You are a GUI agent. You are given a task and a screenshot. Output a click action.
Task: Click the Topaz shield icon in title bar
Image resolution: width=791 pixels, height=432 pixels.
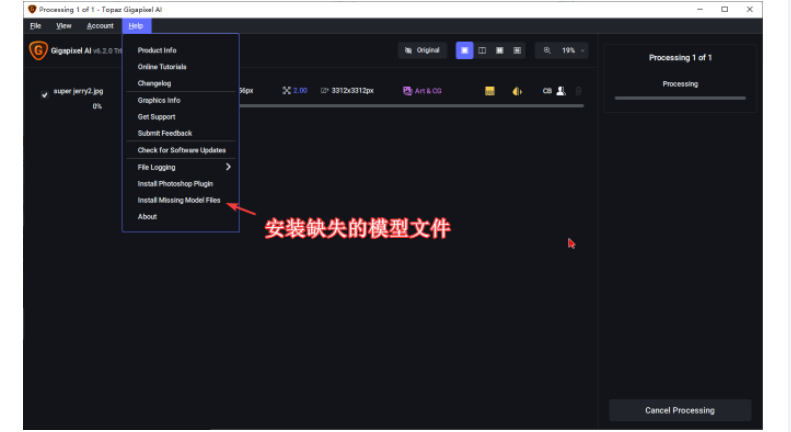tap(32, 9)
